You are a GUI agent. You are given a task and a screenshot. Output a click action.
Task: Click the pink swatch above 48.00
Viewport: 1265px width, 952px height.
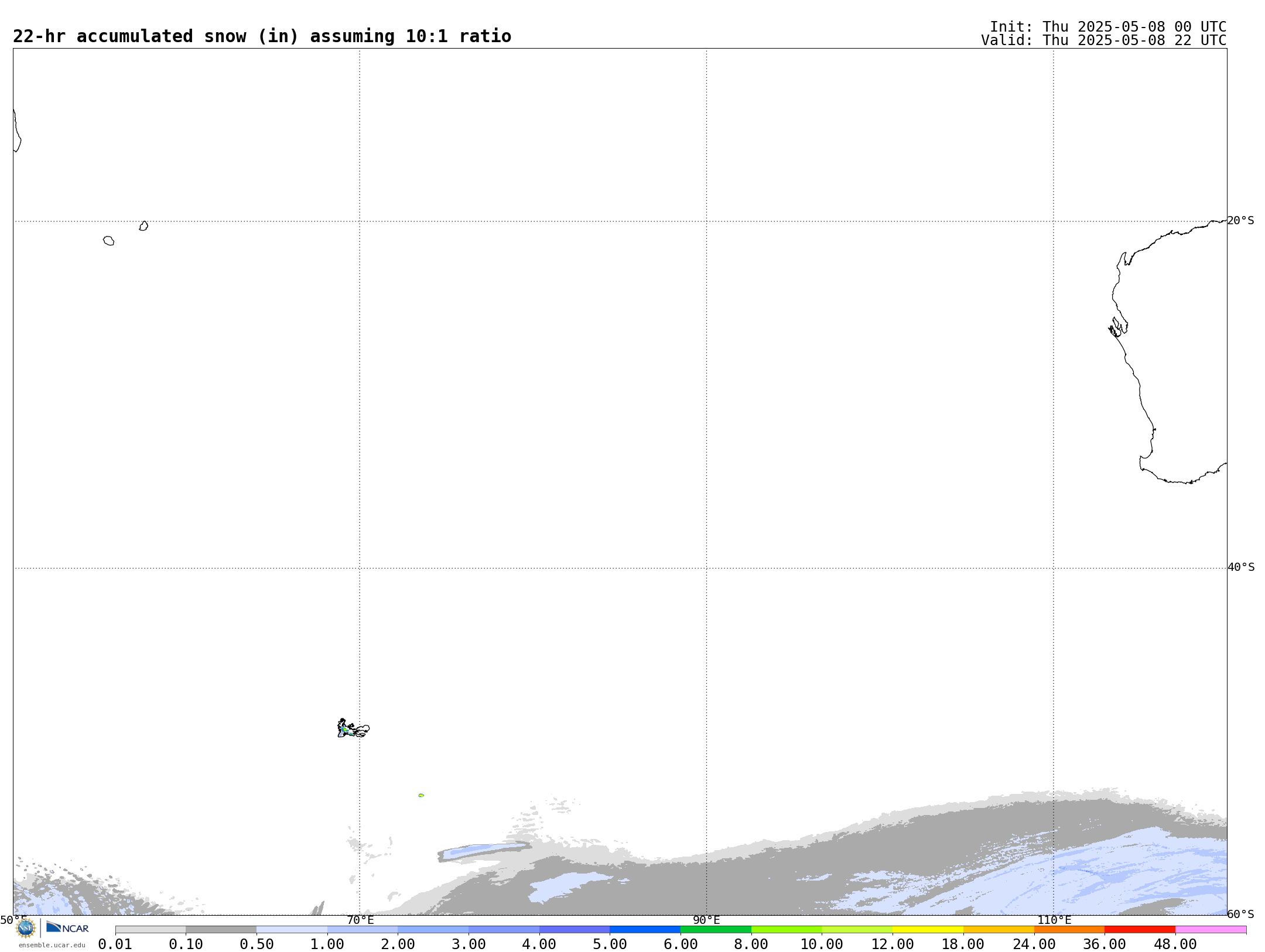(1210, 929)
